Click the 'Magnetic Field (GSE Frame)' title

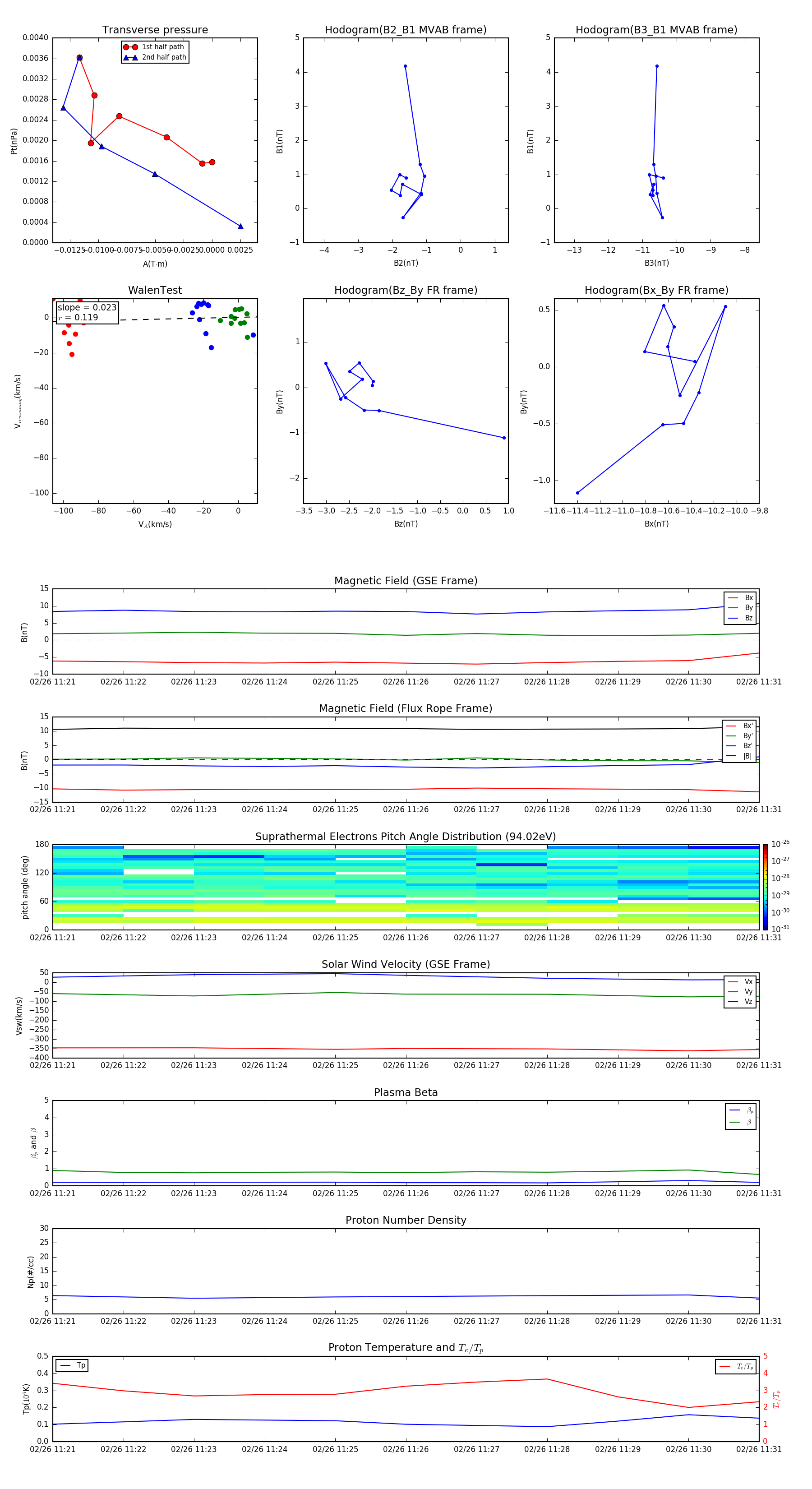406,581
